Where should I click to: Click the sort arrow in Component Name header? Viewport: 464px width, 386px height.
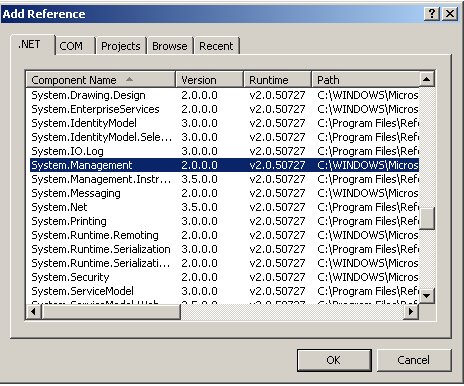point(129,79)
